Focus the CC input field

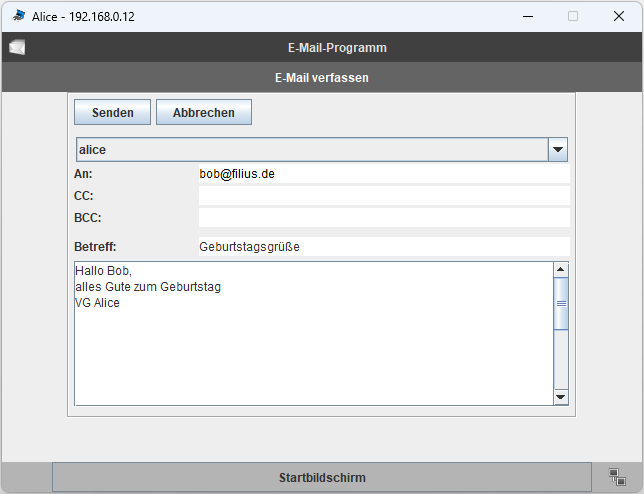[x=383, y=196]
